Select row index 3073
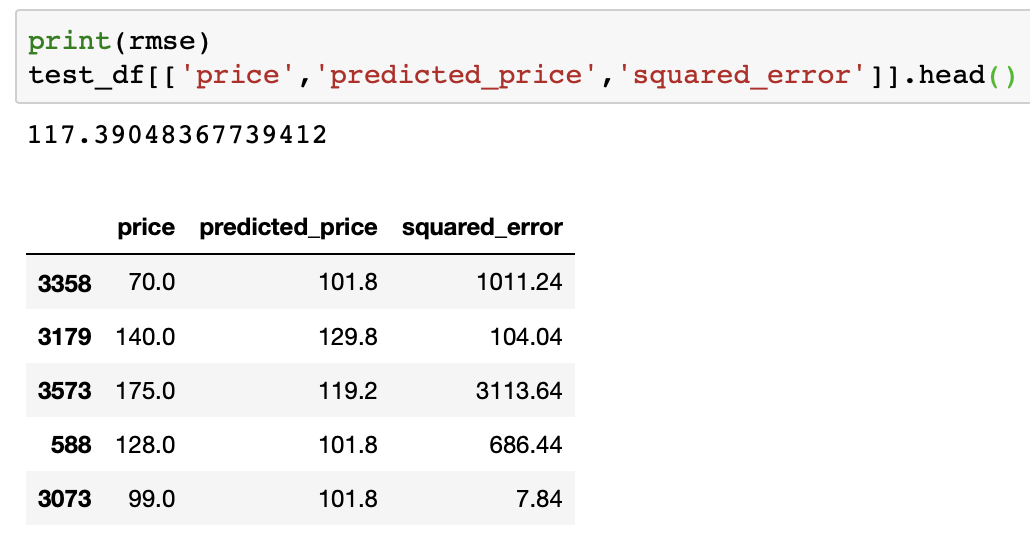The image size is (1030, 546). coord(64,499)
